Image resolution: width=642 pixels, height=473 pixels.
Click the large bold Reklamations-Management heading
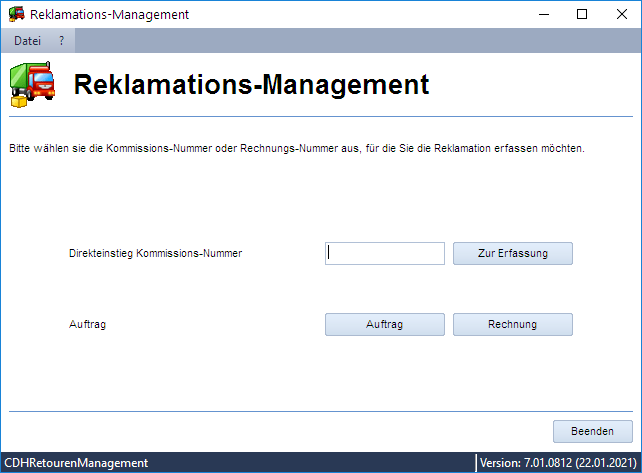pyautogui.click(x=251, y=85)
